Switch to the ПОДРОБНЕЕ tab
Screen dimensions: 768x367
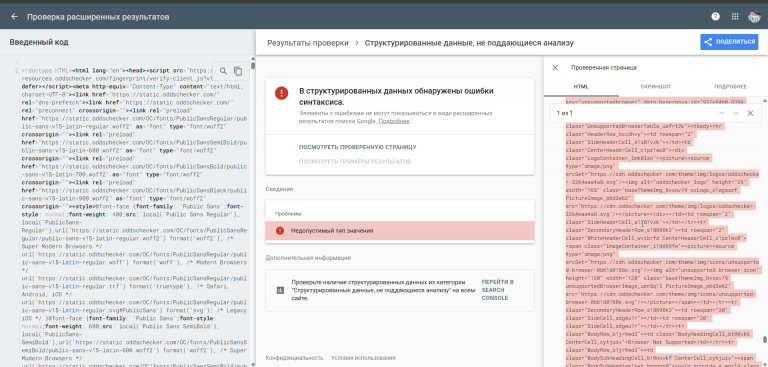coord(730,87)
